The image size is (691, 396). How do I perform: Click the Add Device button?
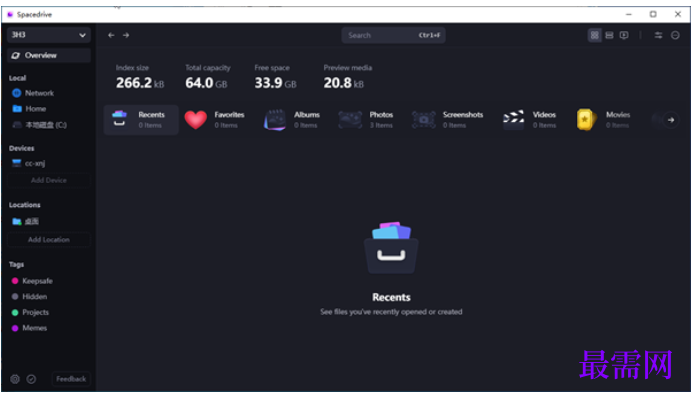tap(48, 180)
